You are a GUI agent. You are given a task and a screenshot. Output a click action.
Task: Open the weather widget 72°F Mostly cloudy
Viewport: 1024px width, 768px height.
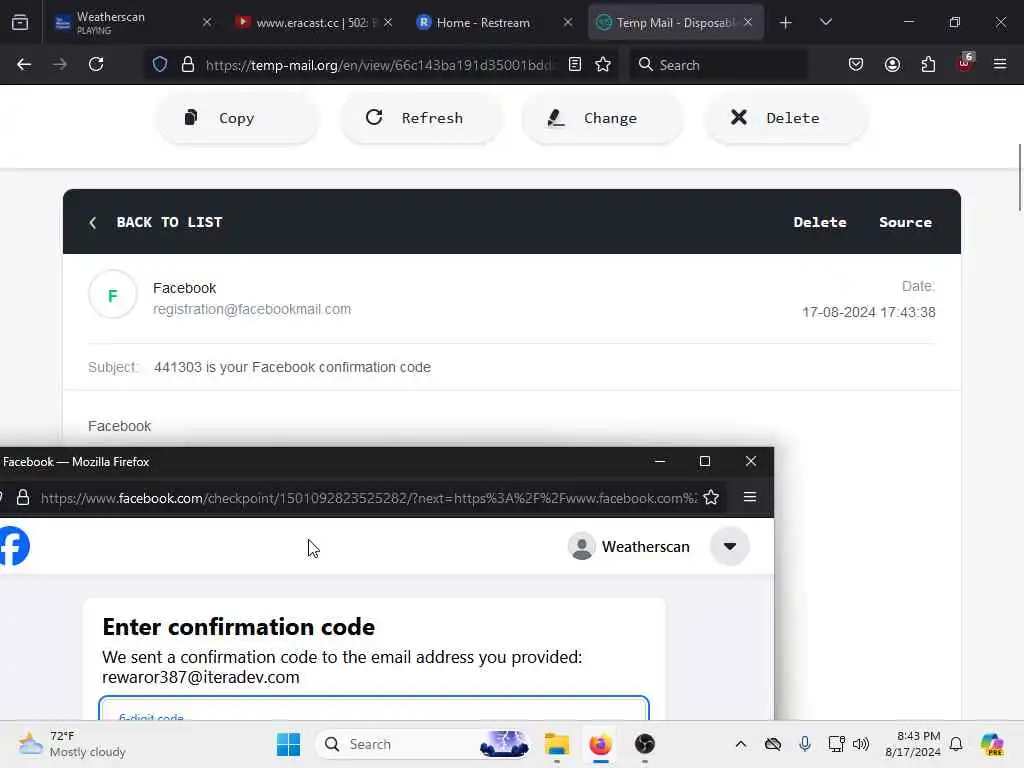click(72, 744)
